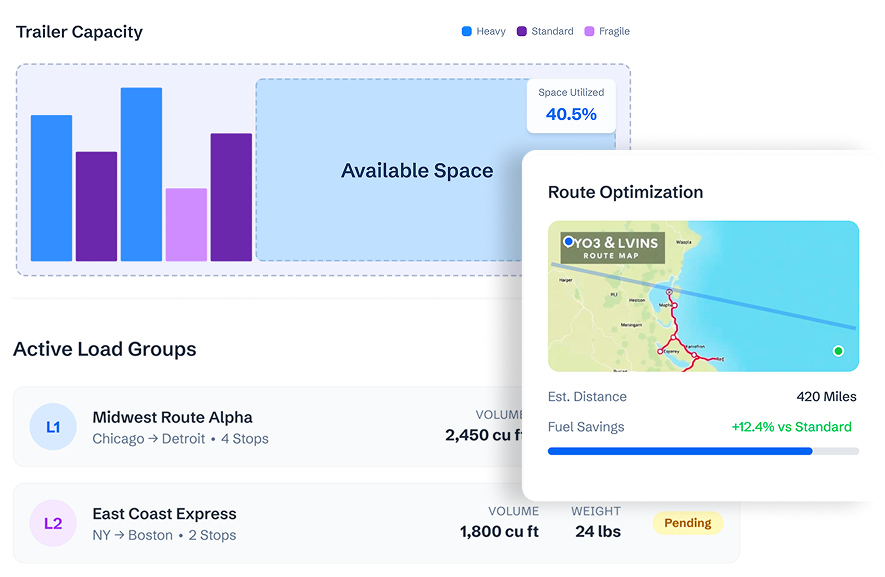
Task: Click the Standard legend label
Action: 552,32
